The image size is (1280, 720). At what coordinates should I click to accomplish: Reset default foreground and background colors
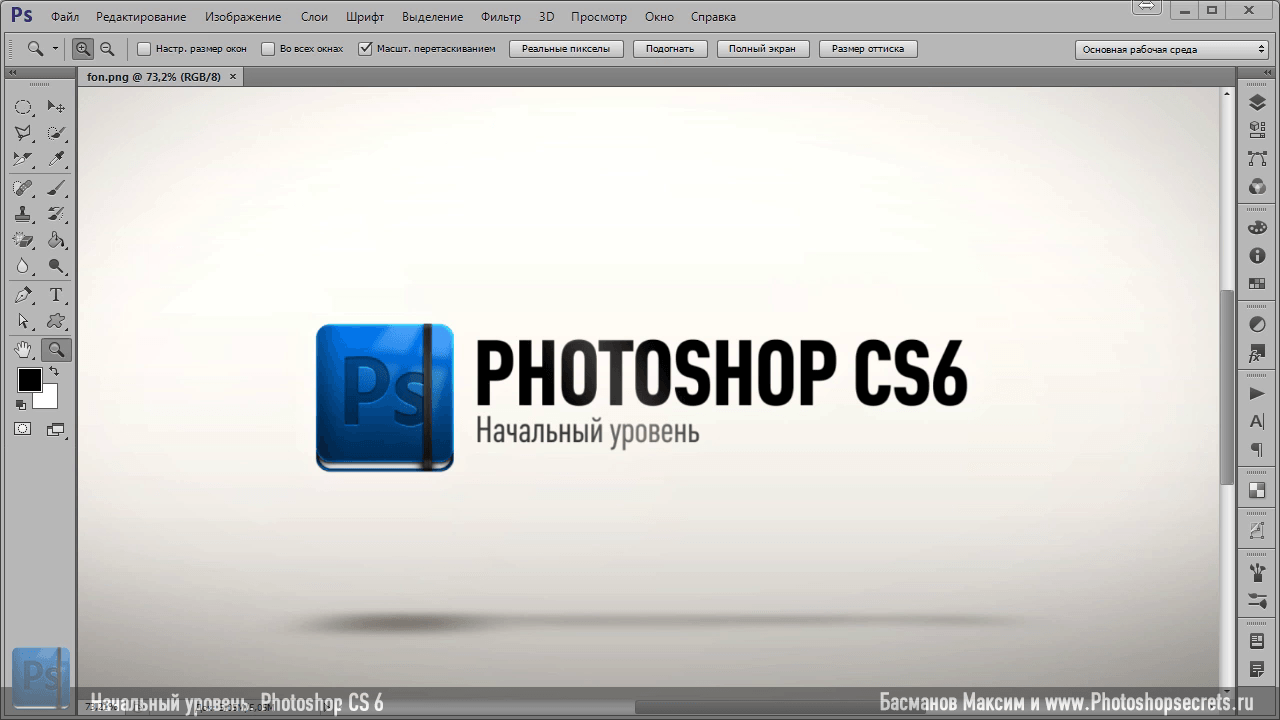(21, 404)
